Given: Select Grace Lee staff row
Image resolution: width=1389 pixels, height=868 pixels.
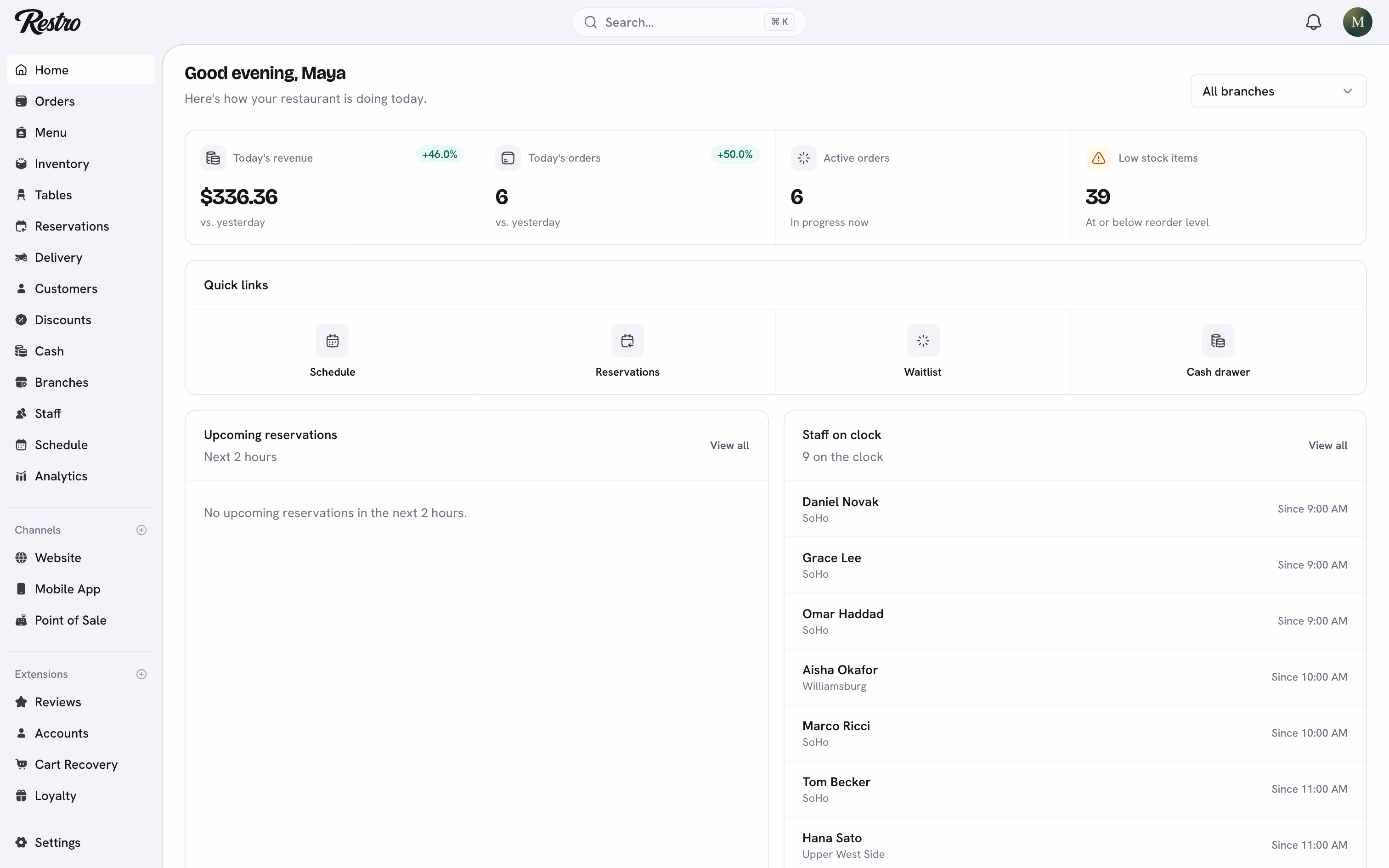Looking at the screenshot, I should (x=1074, y=565).
